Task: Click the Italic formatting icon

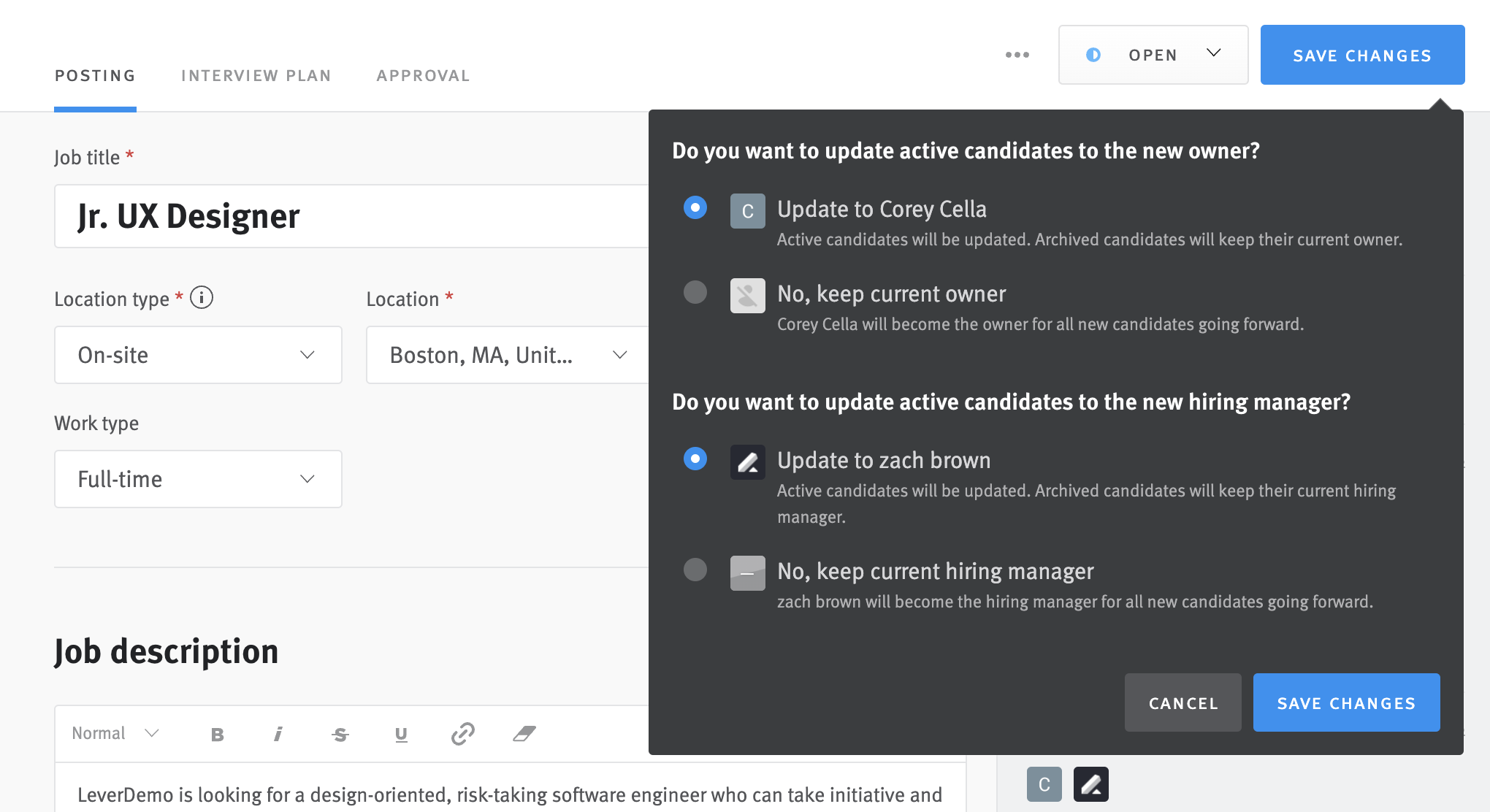Action: pyautogui.click(x=278, y=734)
